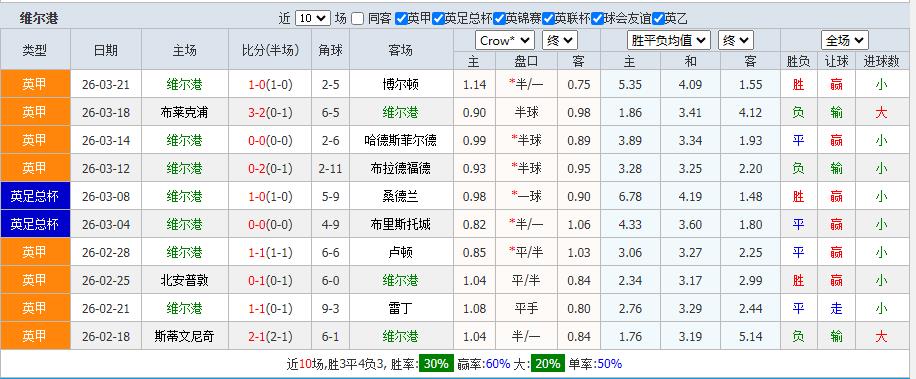Click the 胜负 column header
This screenshot has height=379, width=916.
coord(799,61)
